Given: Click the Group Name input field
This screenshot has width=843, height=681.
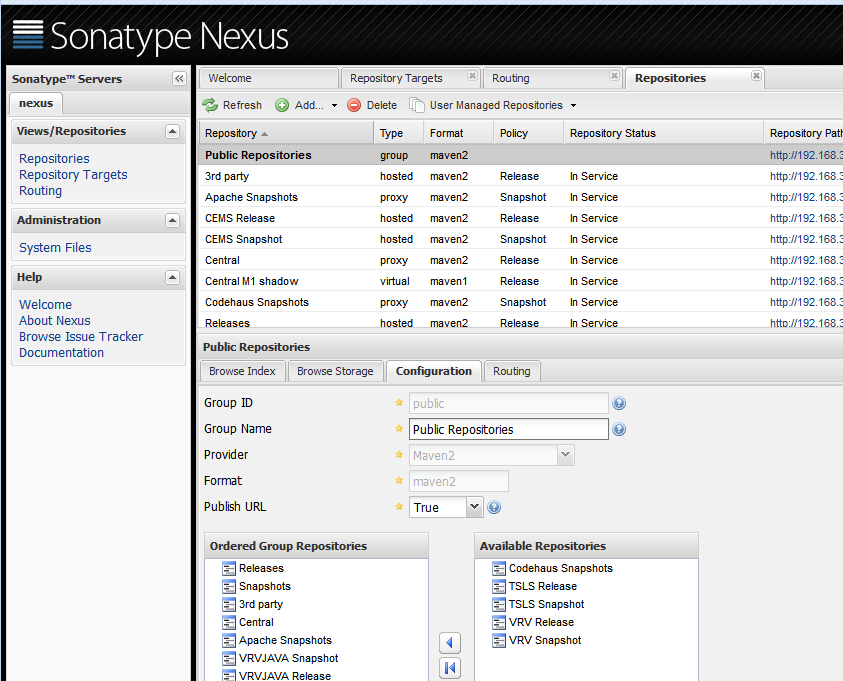Looking at the screenshot, I should 509,429.
